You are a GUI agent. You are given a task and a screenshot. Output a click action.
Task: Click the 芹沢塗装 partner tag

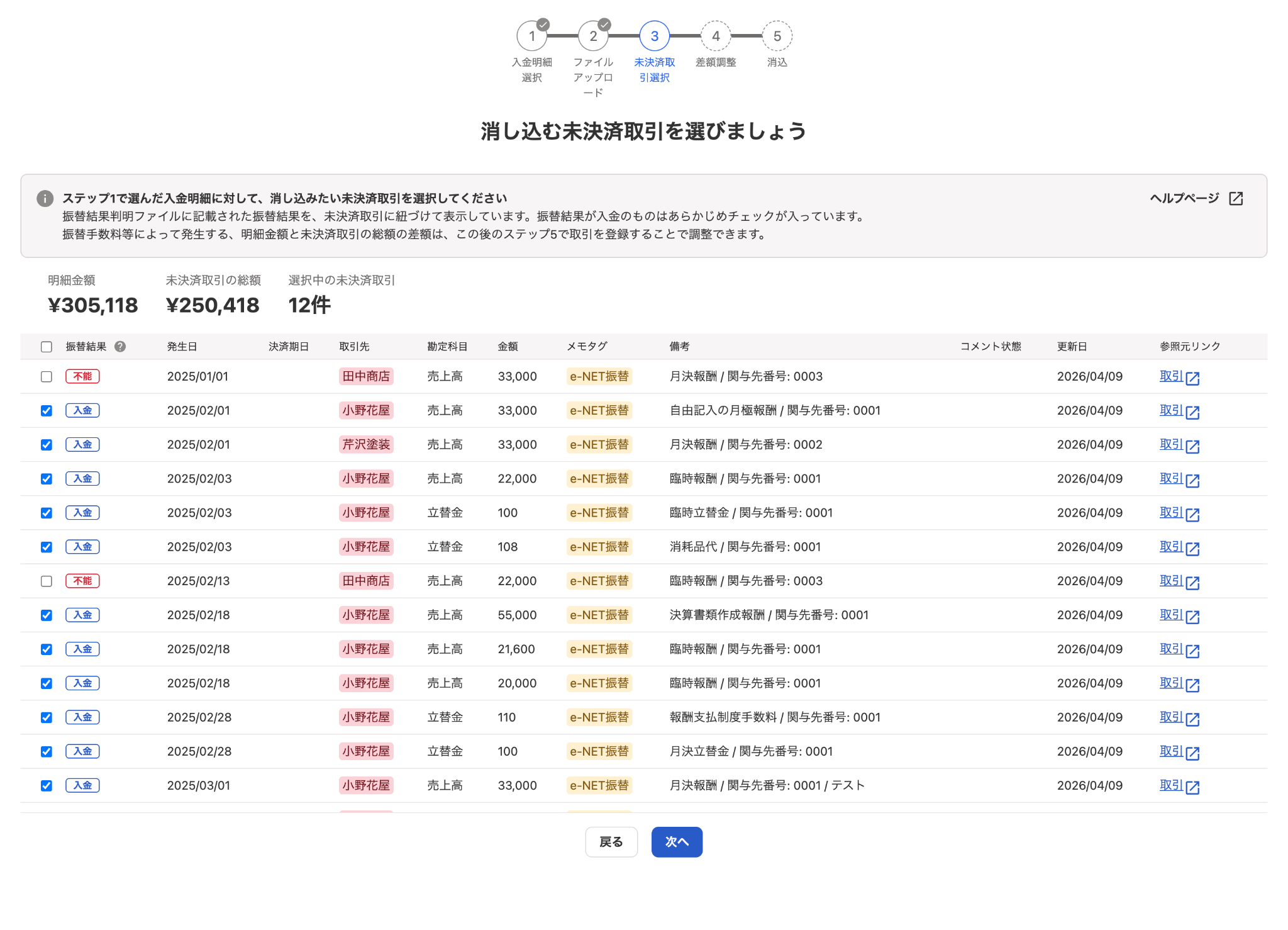click(366, 444)
